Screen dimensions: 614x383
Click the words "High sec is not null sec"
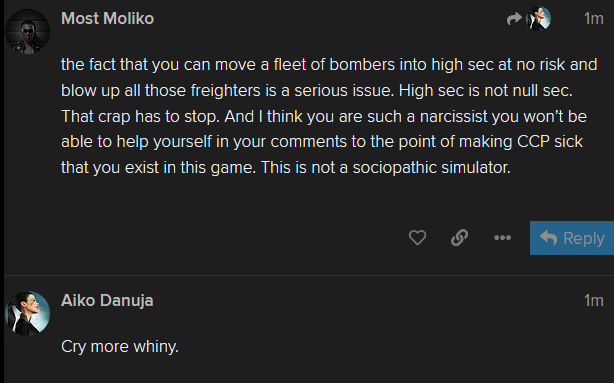[x=486, y=90]
